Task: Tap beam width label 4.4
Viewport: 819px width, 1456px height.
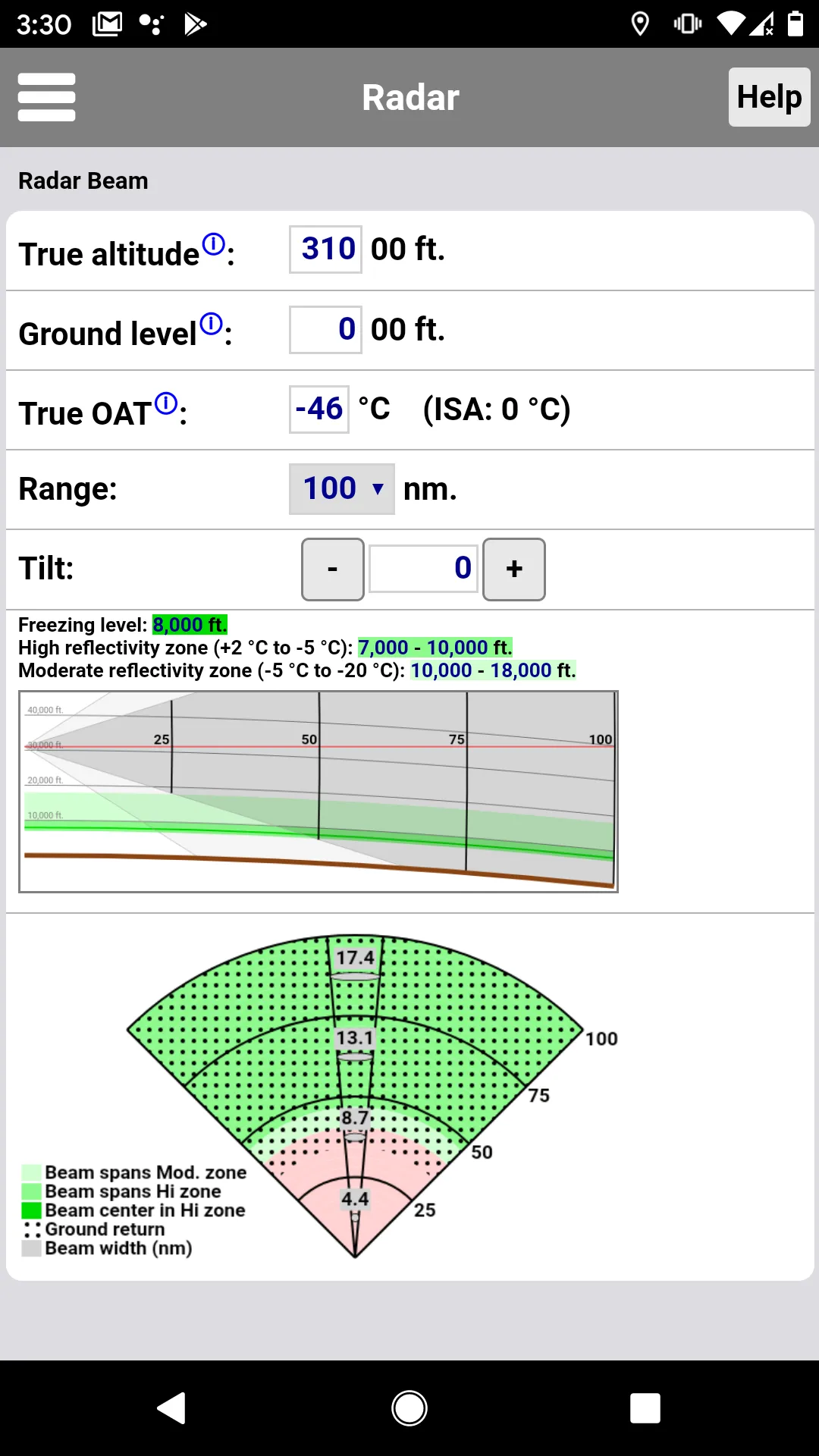Action: [355, 1199]
